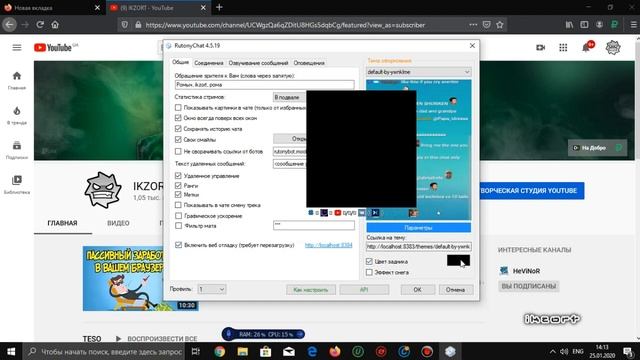640x360 pixels.
Task: Click RutonyChat icon in the taskbar
Action: 450,351
